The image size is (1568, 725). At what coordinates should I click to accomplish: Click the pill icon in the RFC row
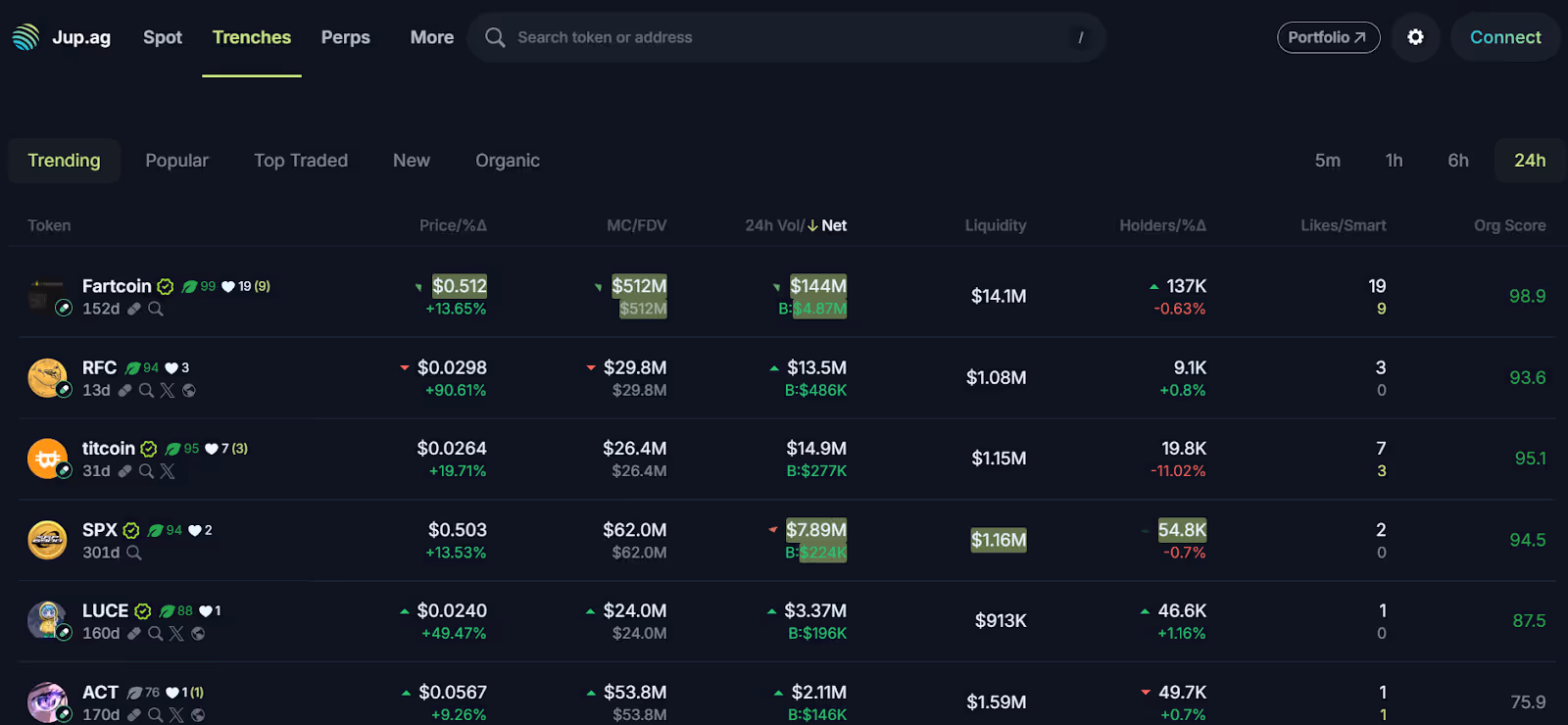point(124,390)
